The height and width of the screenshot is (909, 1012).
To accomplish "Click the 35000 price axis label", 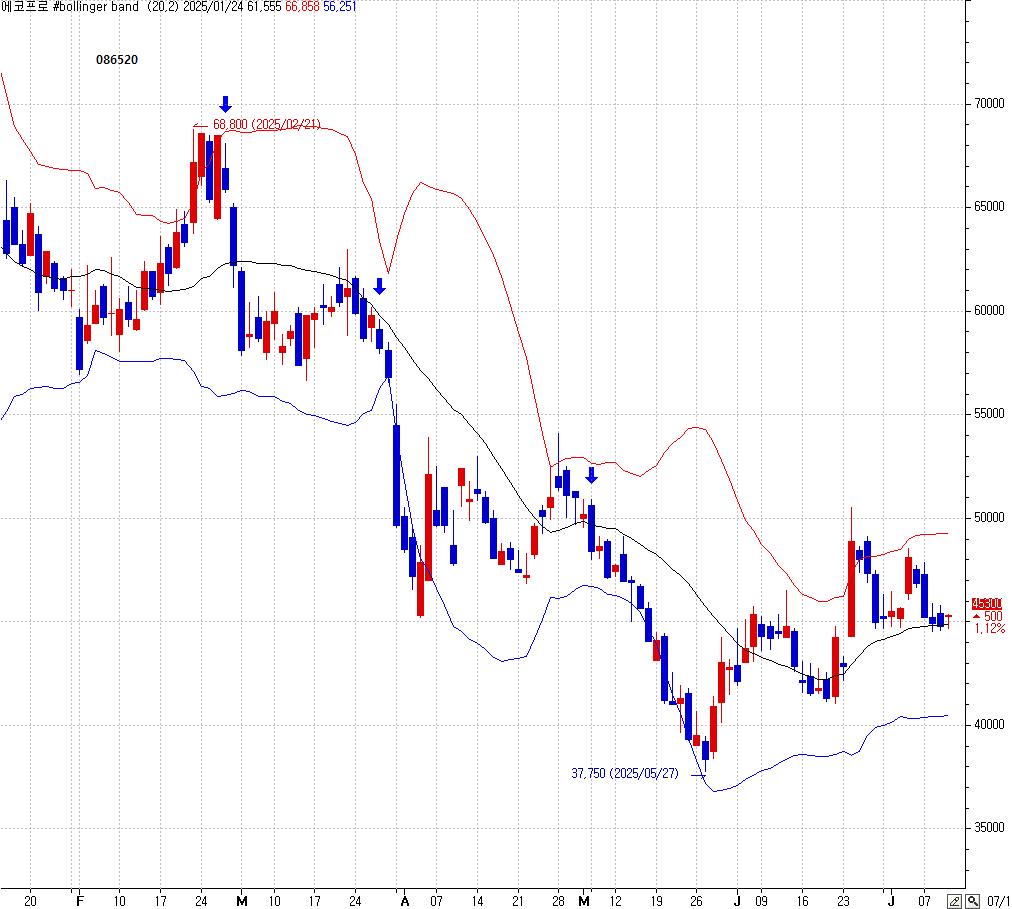I will click(989, 828).
